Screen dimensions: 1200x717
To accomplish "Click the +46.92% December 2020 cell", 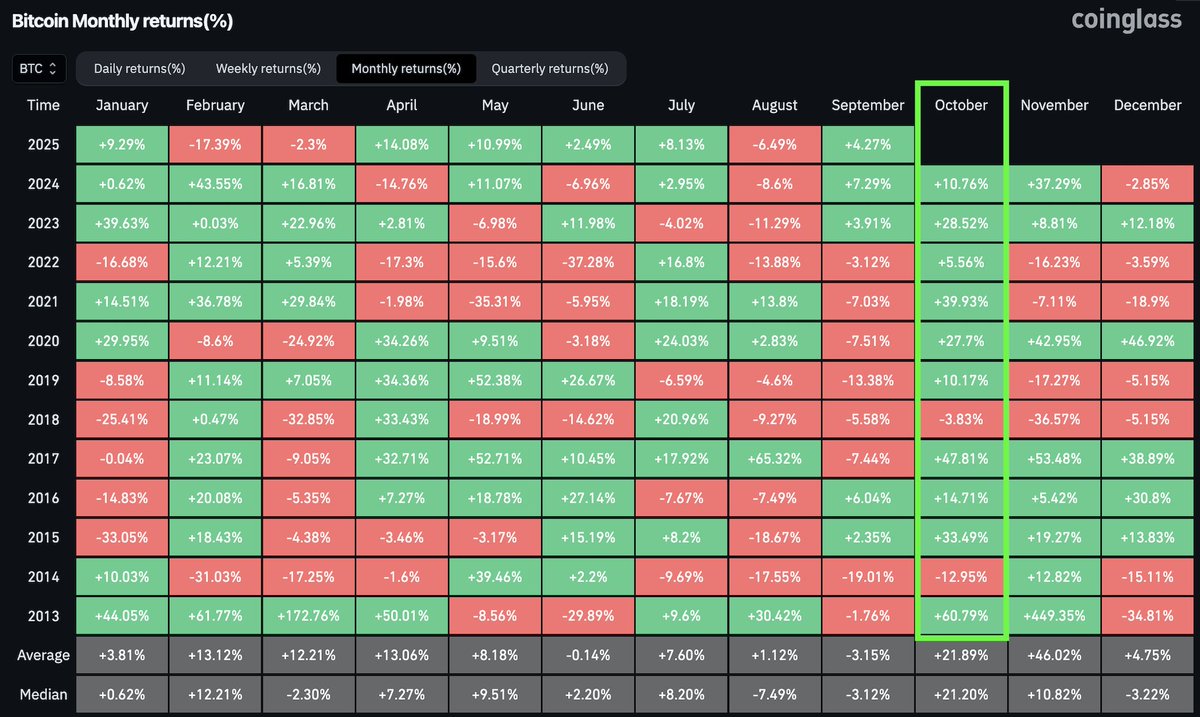I will [1147, 341].
